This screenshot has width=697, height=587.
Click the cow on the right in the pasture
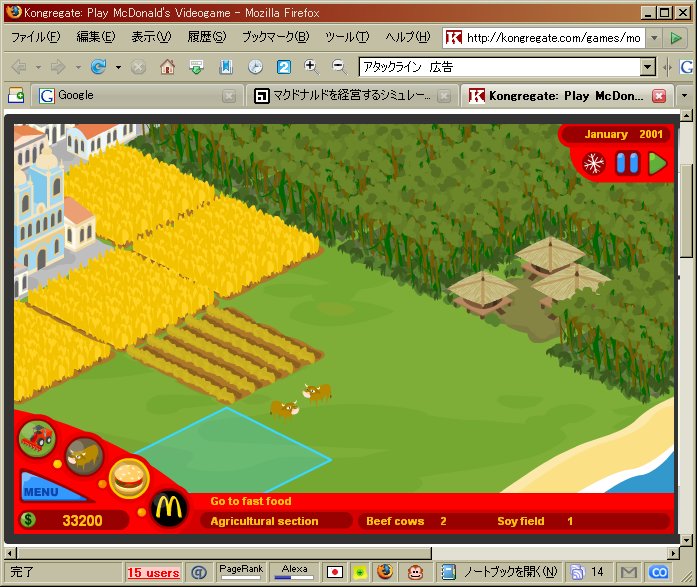point(316,392)
